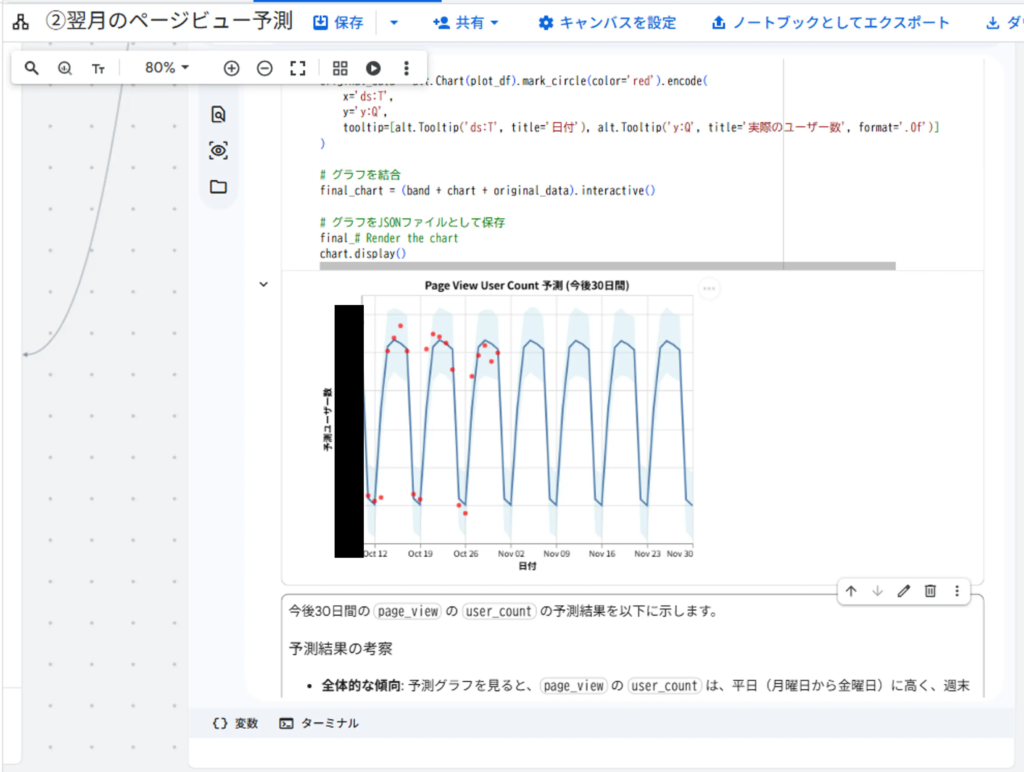Collapse the chart output with the chevron
Viewport: 1024px width, 772px height.
pyautogui.click(x=264, y=284)
